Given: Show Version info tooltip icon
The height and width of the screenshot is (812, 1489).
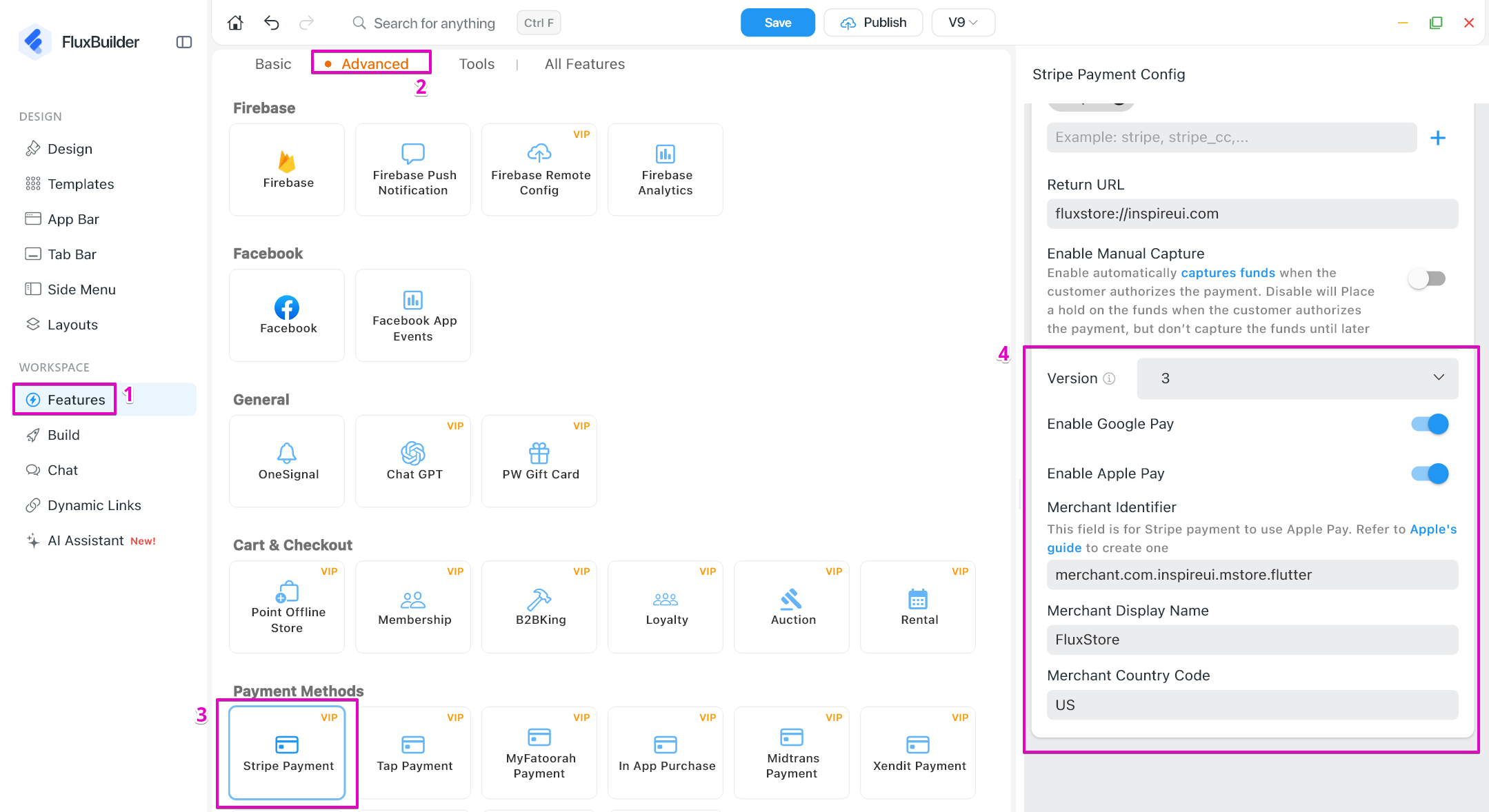Looking at the screenshot, I should pyautogui.click(x=1109, y=378).
